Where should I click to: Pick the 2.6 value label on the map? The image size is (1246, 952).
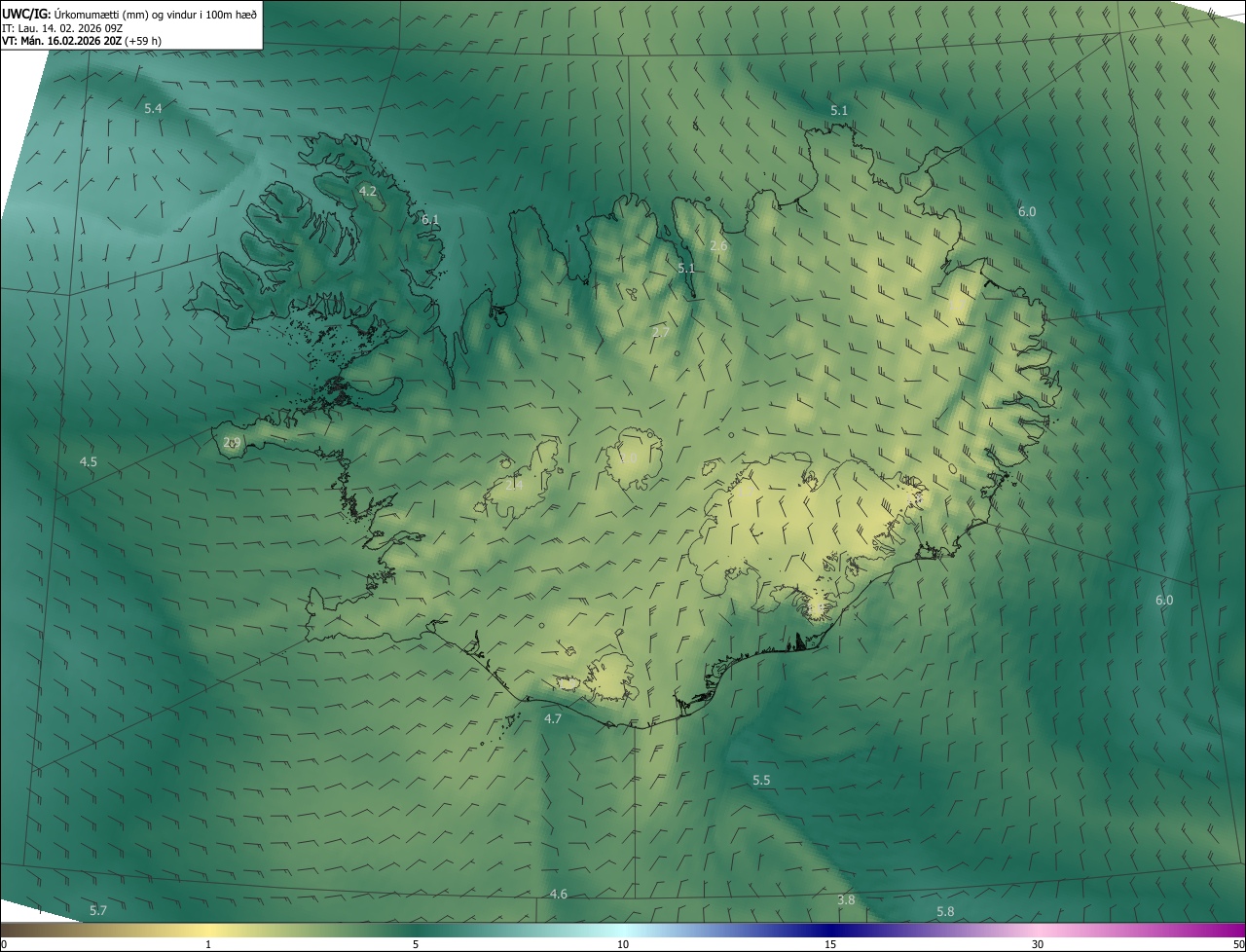[x=718, y=245]
